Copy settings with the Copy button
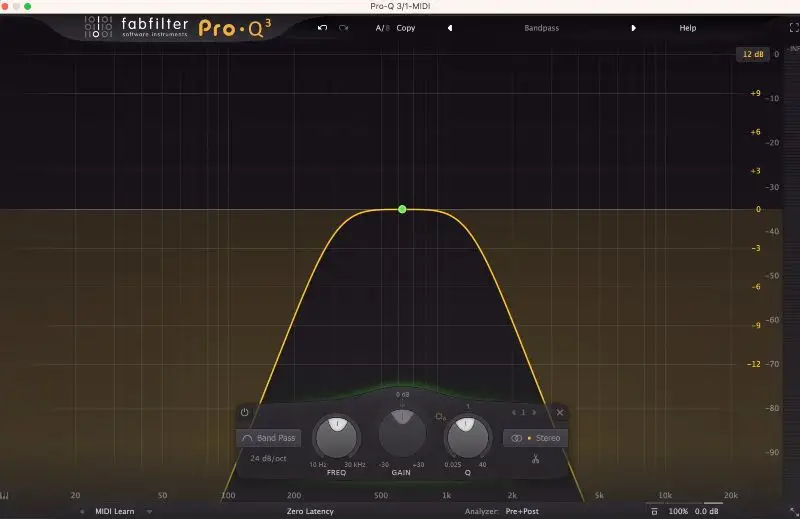The image size is (800, 519). click(x=405, y=28)
